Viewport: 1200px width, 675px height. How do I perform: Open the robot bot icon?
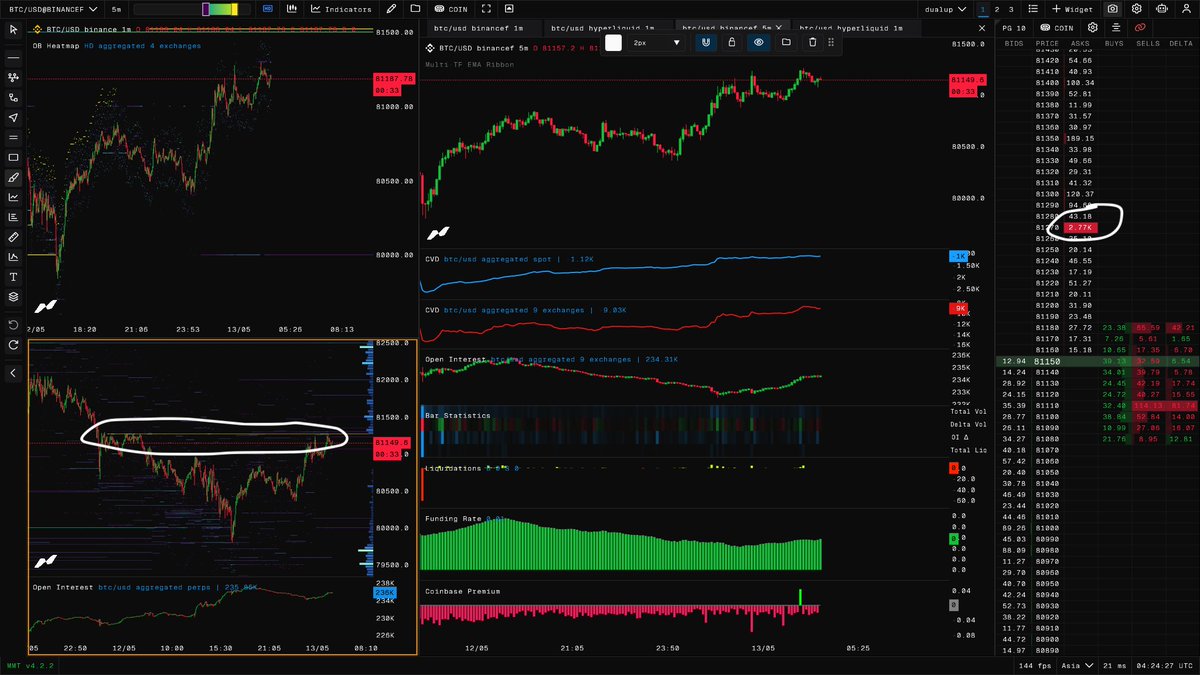(1160, 9)
